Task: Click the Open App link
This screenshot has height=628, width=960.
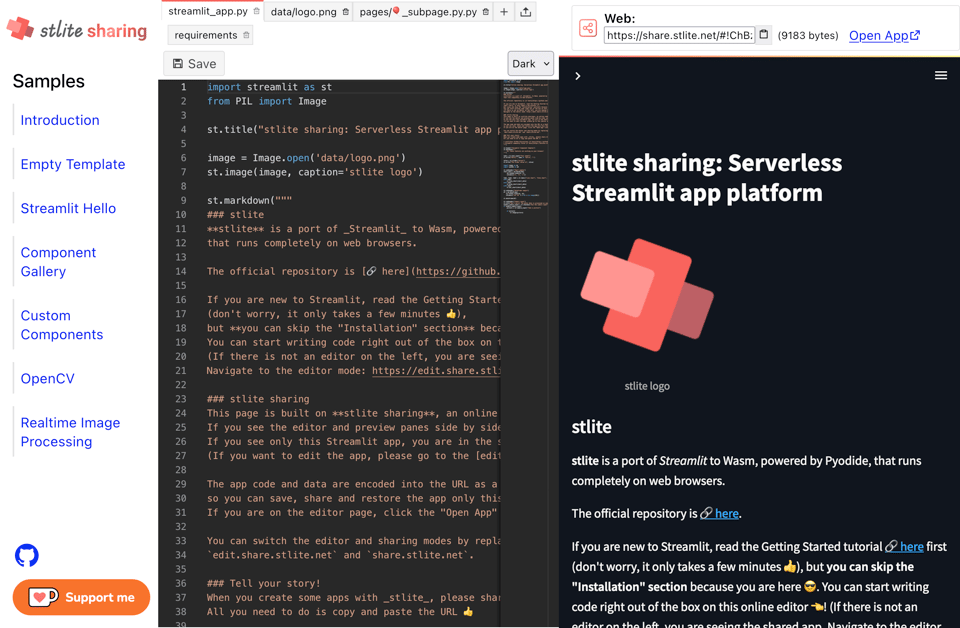Action: pos(884,36)
